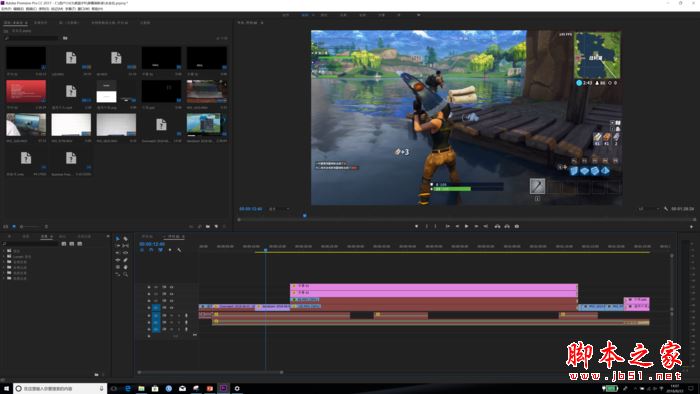The height and width of the screenshot is (394, 700).
Task: Click the Mark Out button
Action: [436, 226]
